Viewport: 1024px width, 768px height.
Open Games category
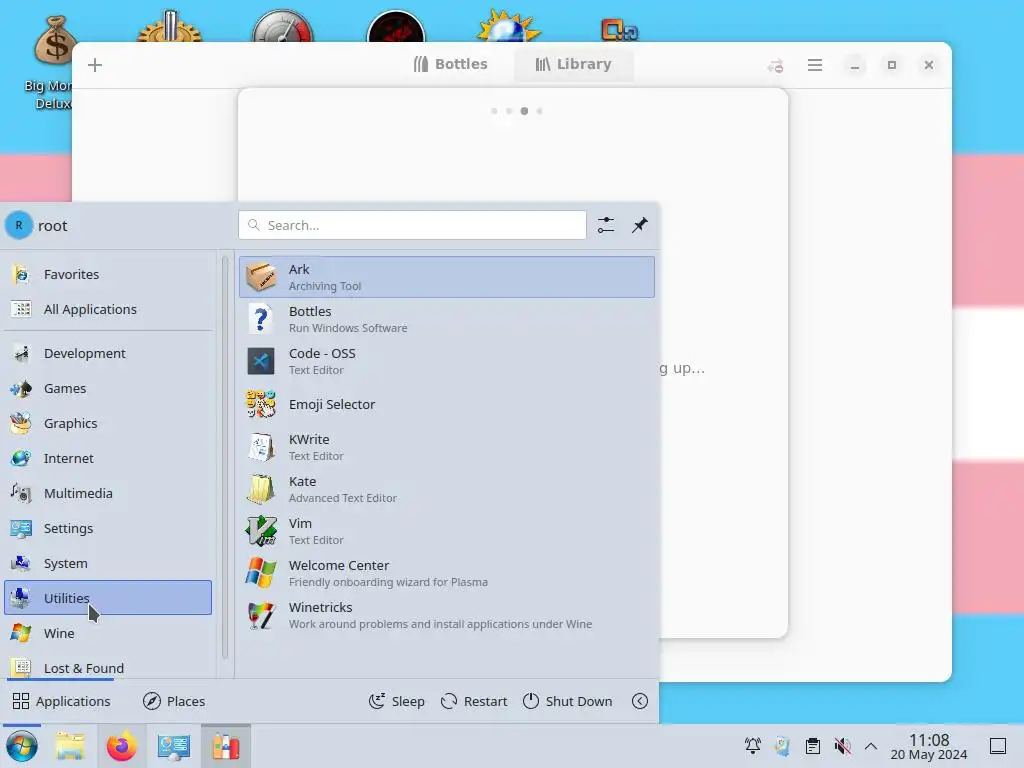(x=108, y=388)
